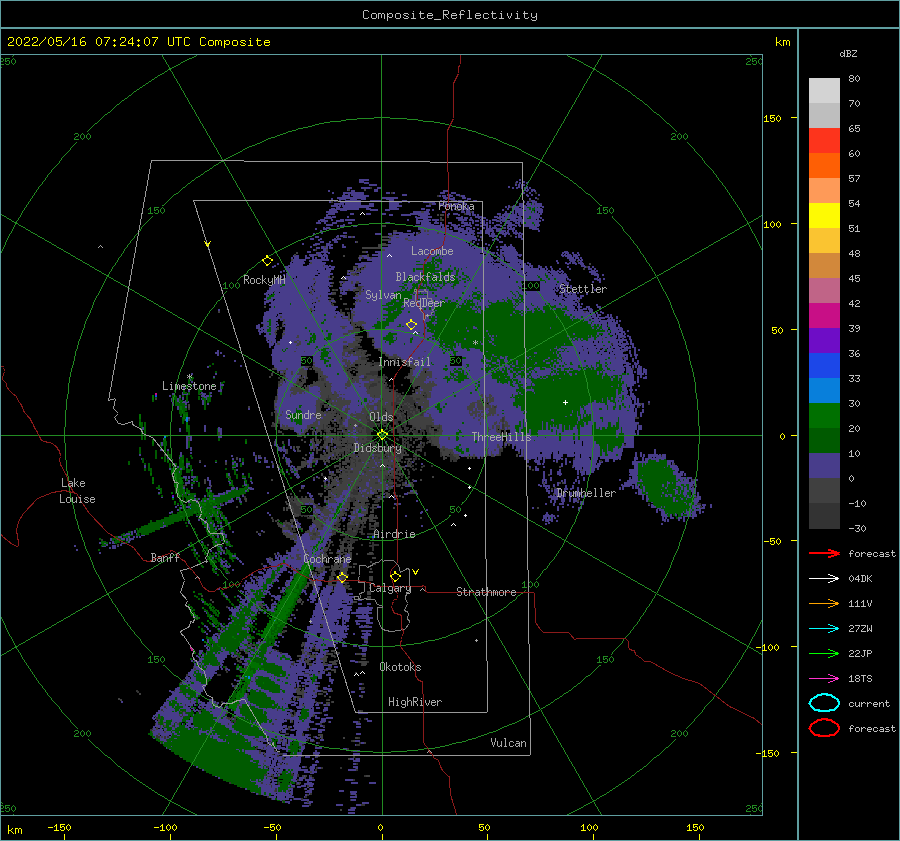Click the Stettler label
Image resolution: width=900 pixels, height=841 pixels.
583,289
